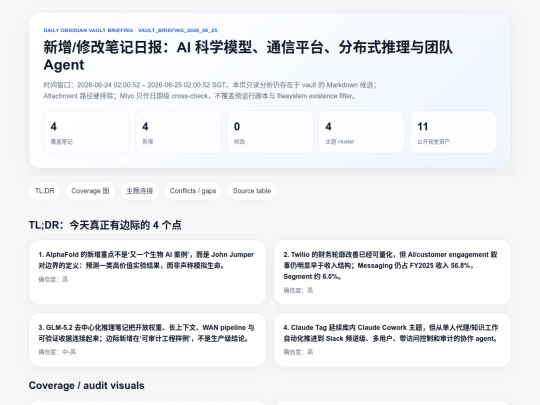Jump to the TL;DR section pill

click(x=44, y=191)
